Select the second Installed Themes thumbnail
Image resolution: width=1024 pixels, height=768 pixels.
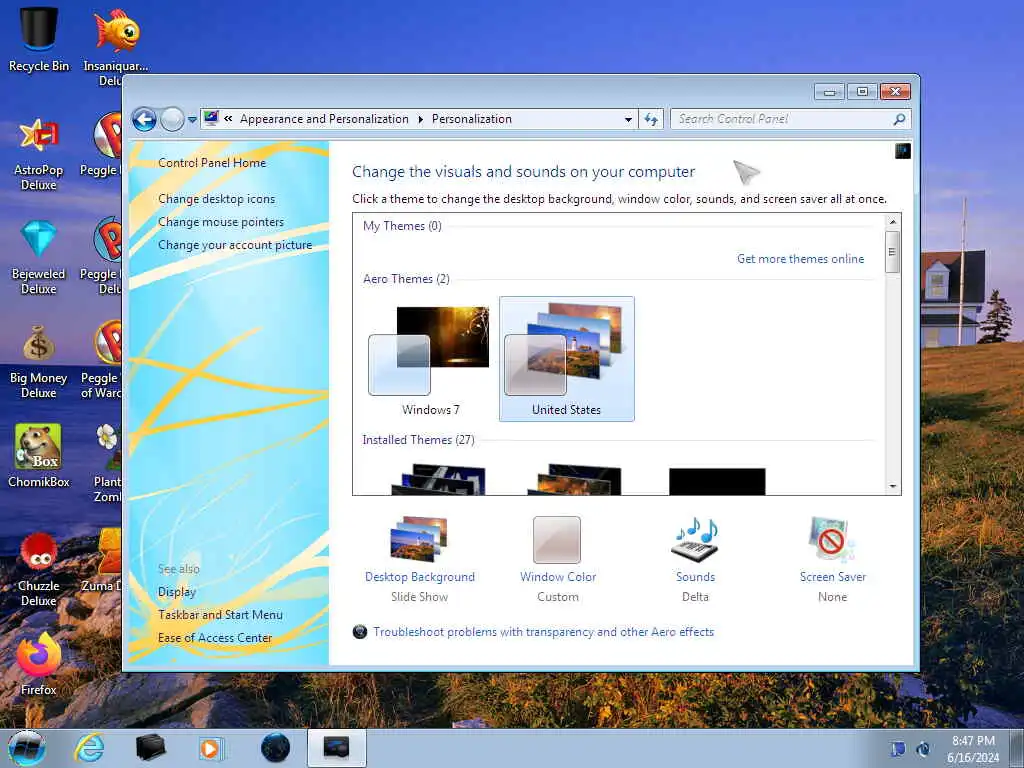[x=574, y=479]
